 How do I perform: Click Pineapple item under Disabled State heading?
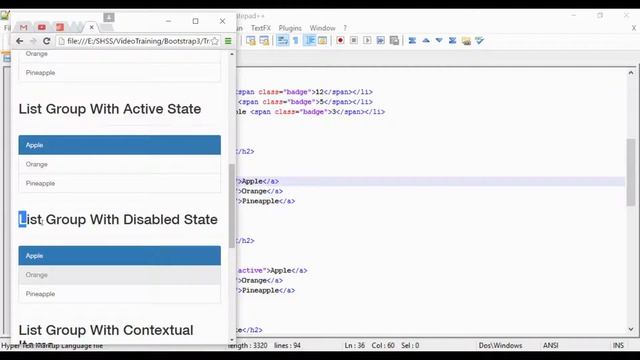click(x=120, y=294)
